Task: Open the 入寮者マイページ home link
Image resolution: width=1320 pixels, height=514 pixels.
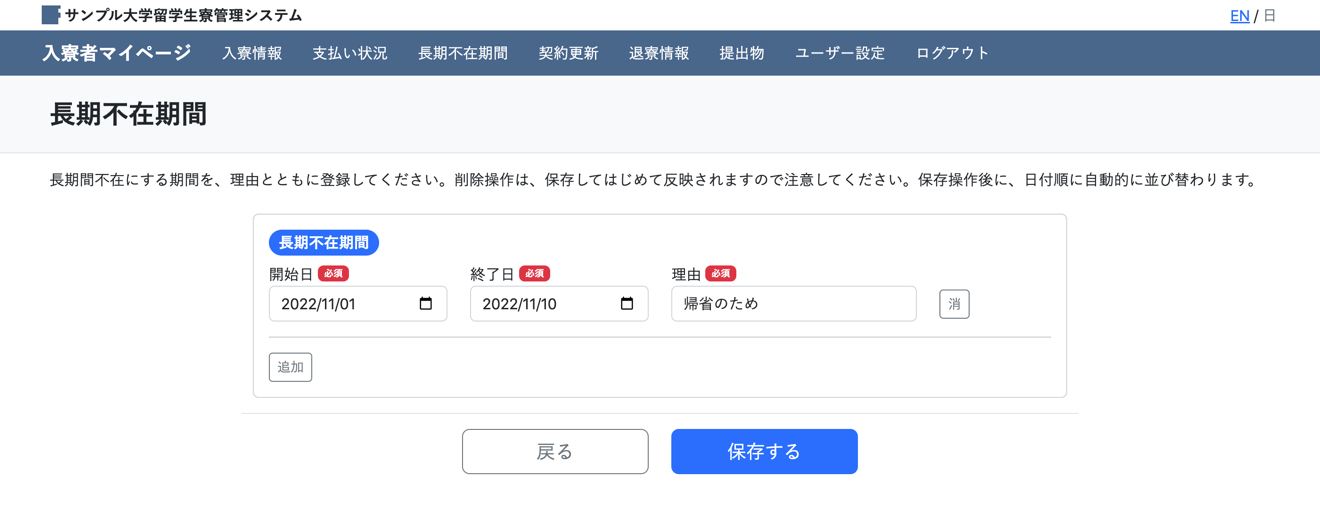Action: coord(117,53)
